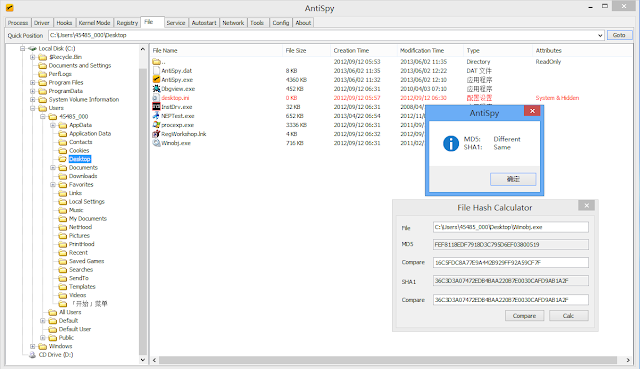Screen dimensions: 640x369
Task: Expand the $Recycle.Bin tree node
Action: tap(33, 57)
